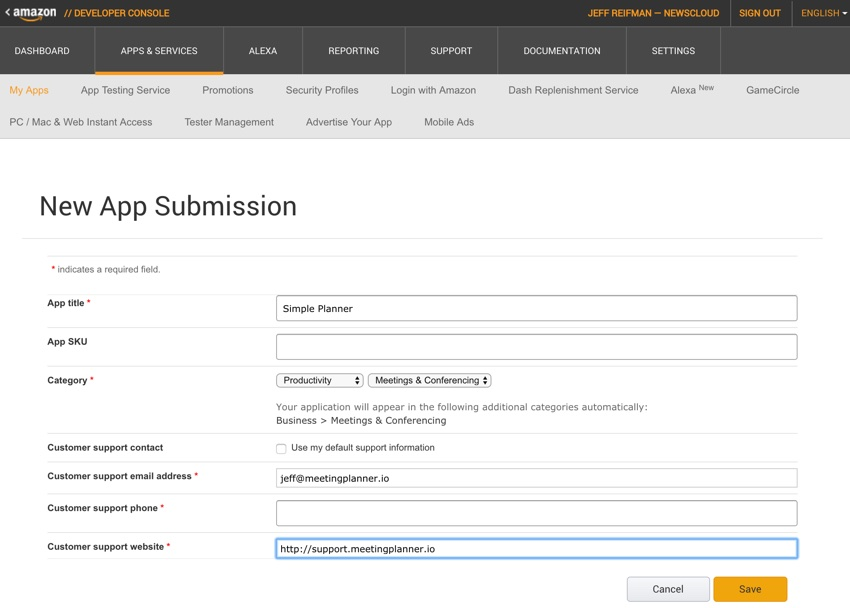The width and height of the screenshot is (850, 608).
Task: Open Promotions submenu link
Action: tap(228, 90)
